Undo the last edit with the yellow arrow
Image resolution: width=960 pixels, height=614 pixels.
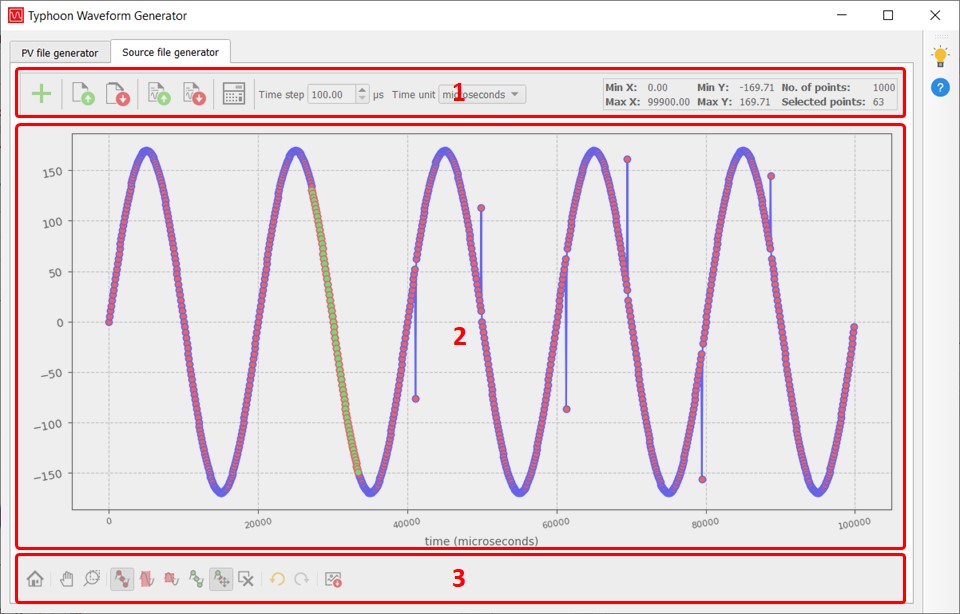pyautogui.click(x=277, y=579)
